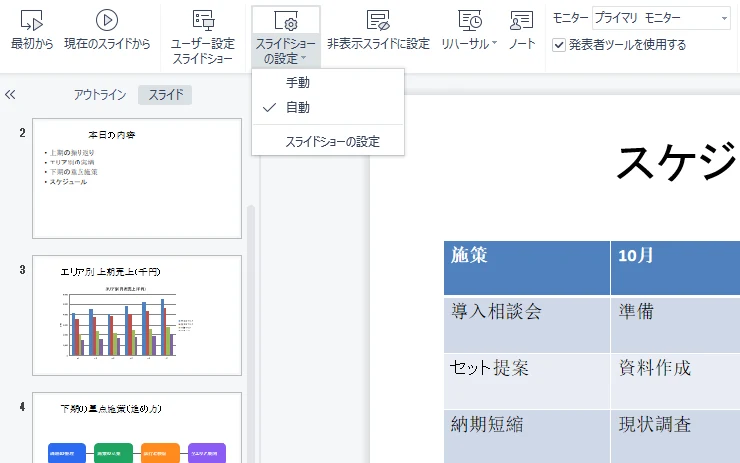The width and height of the screenshot is (740, 463).
Task: Click the スライドショーの設定 ribbon button
Action: point(286,37)
